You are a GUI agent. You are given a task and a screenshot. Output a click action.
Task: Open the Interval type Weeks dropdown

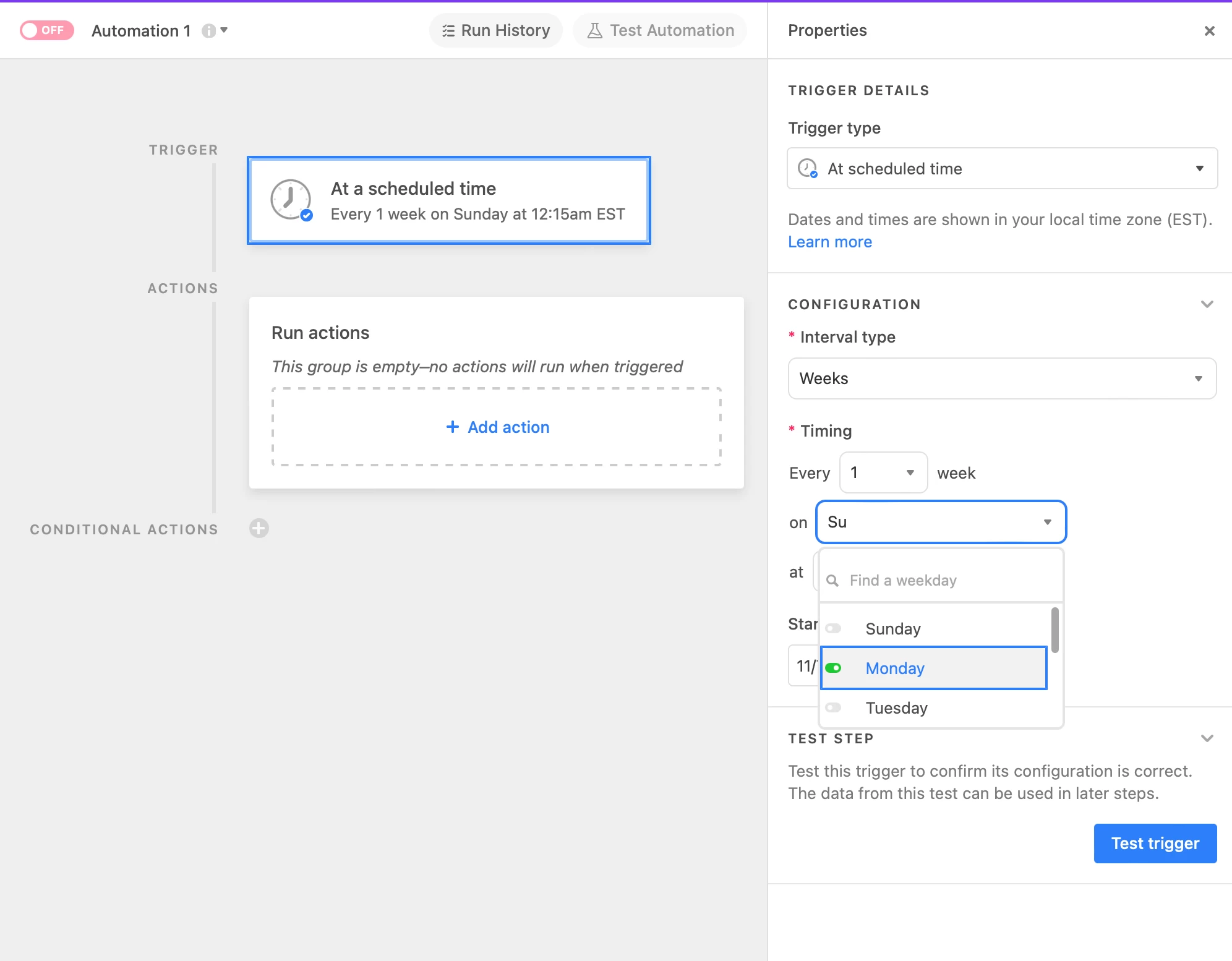click(x=1002, y=378)
